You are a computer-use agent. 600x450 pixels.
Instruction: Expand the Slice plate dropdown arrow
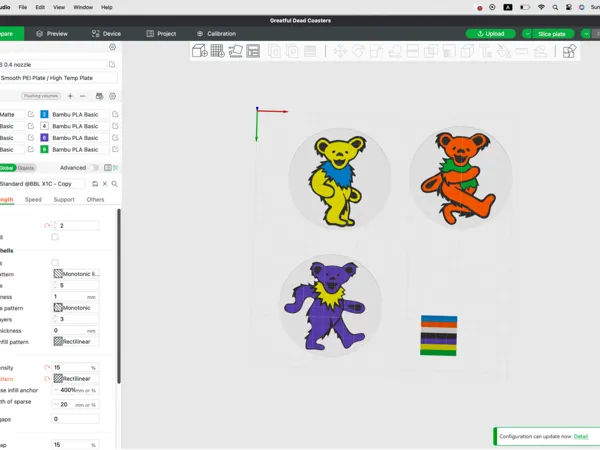(x=527, y=34)
